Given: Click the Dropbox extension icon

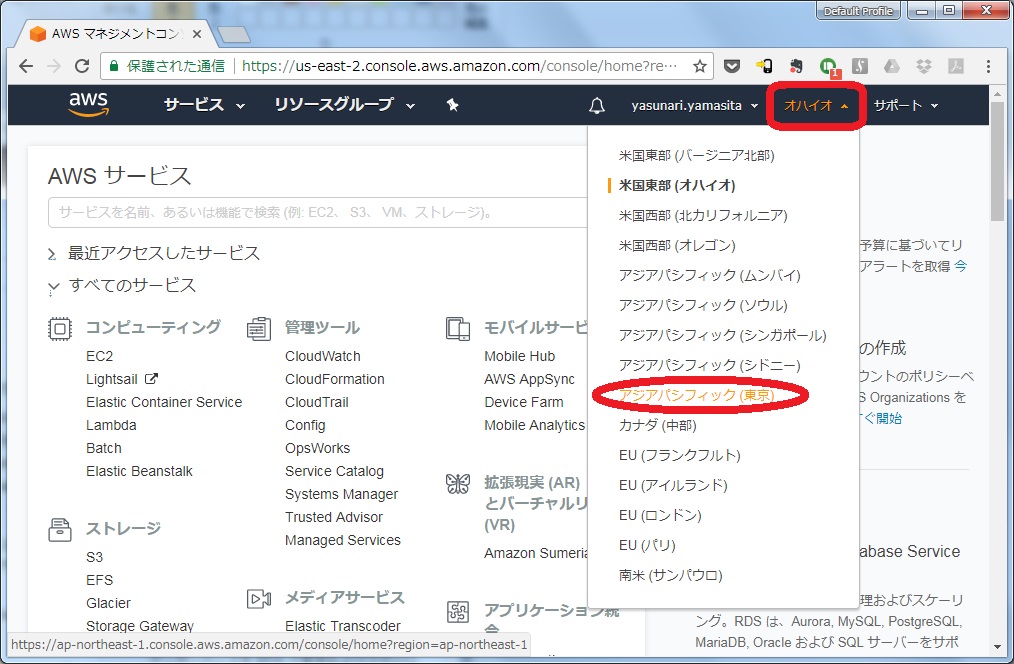Looking at the screenshot, I should pos(923,66).
